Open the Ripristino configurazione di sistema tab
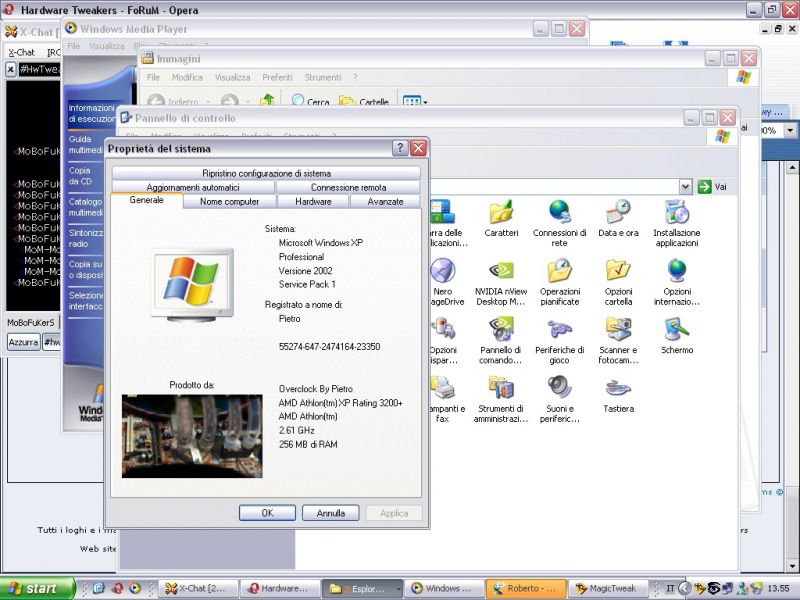Viewport: 800px width, 600px height. click(266, 173)
